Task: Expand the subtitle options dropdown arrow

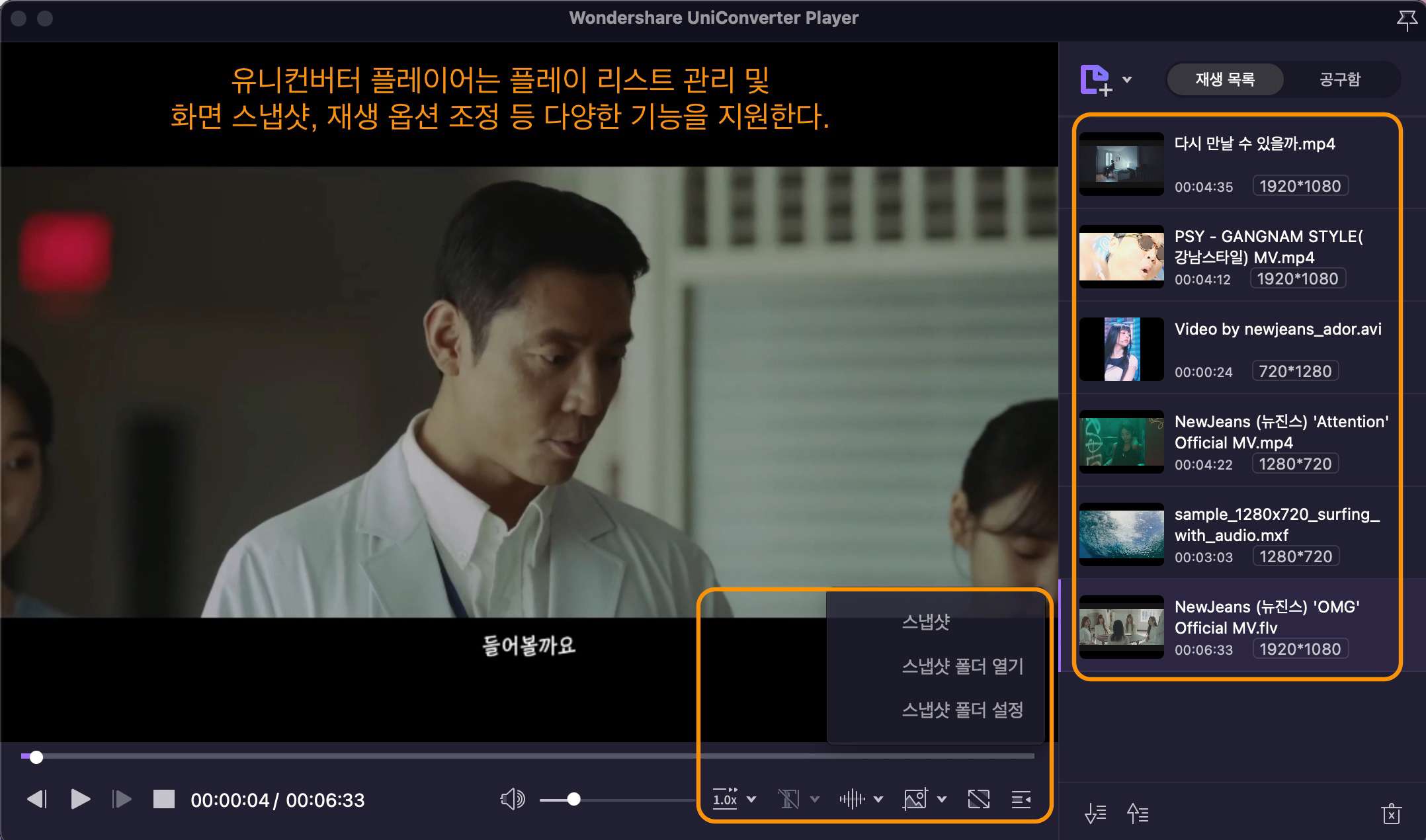Action: coord(815,799)
